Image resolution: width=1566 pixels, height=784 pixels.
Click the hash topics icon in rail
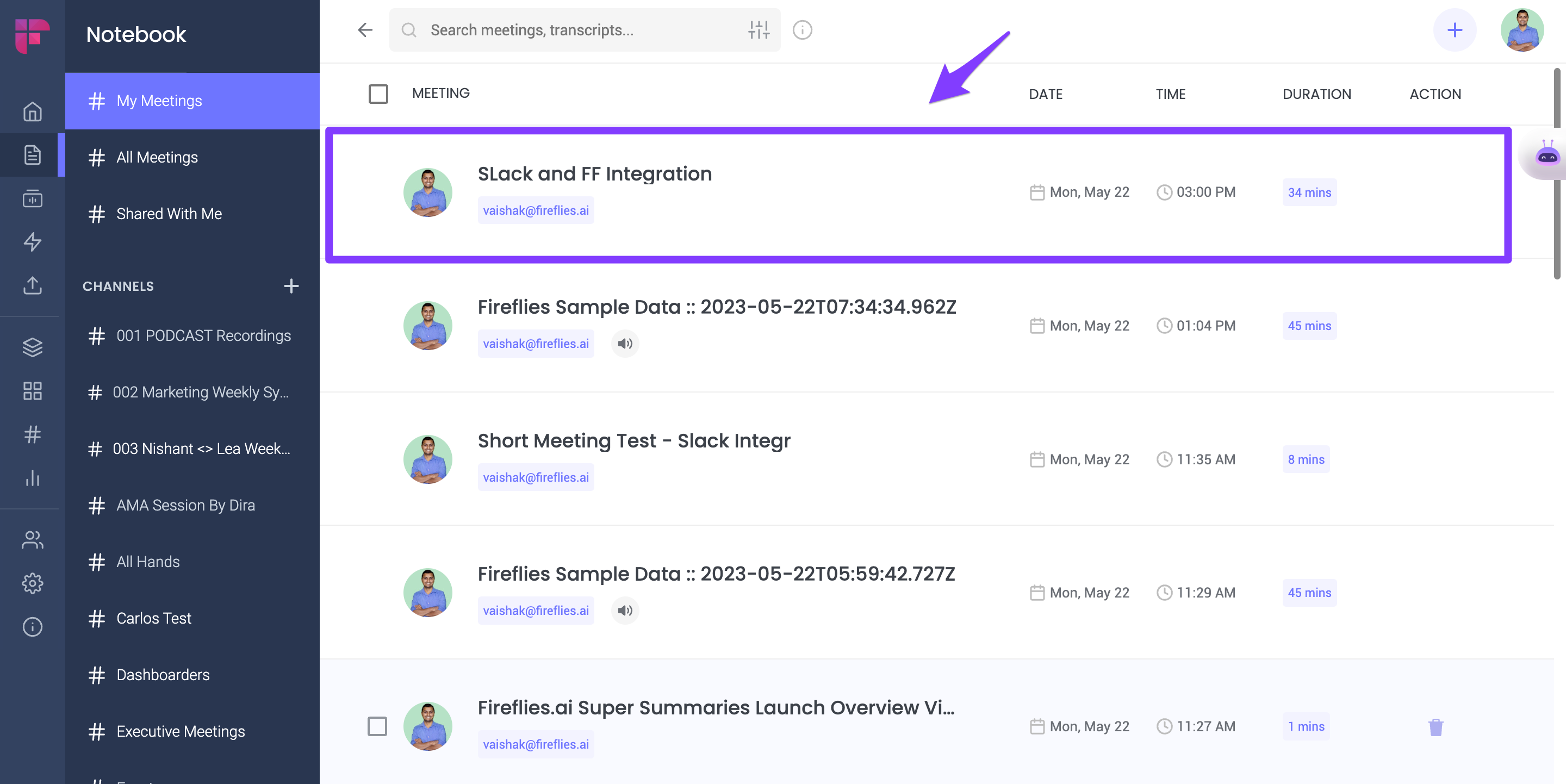[x=32, y=434]
